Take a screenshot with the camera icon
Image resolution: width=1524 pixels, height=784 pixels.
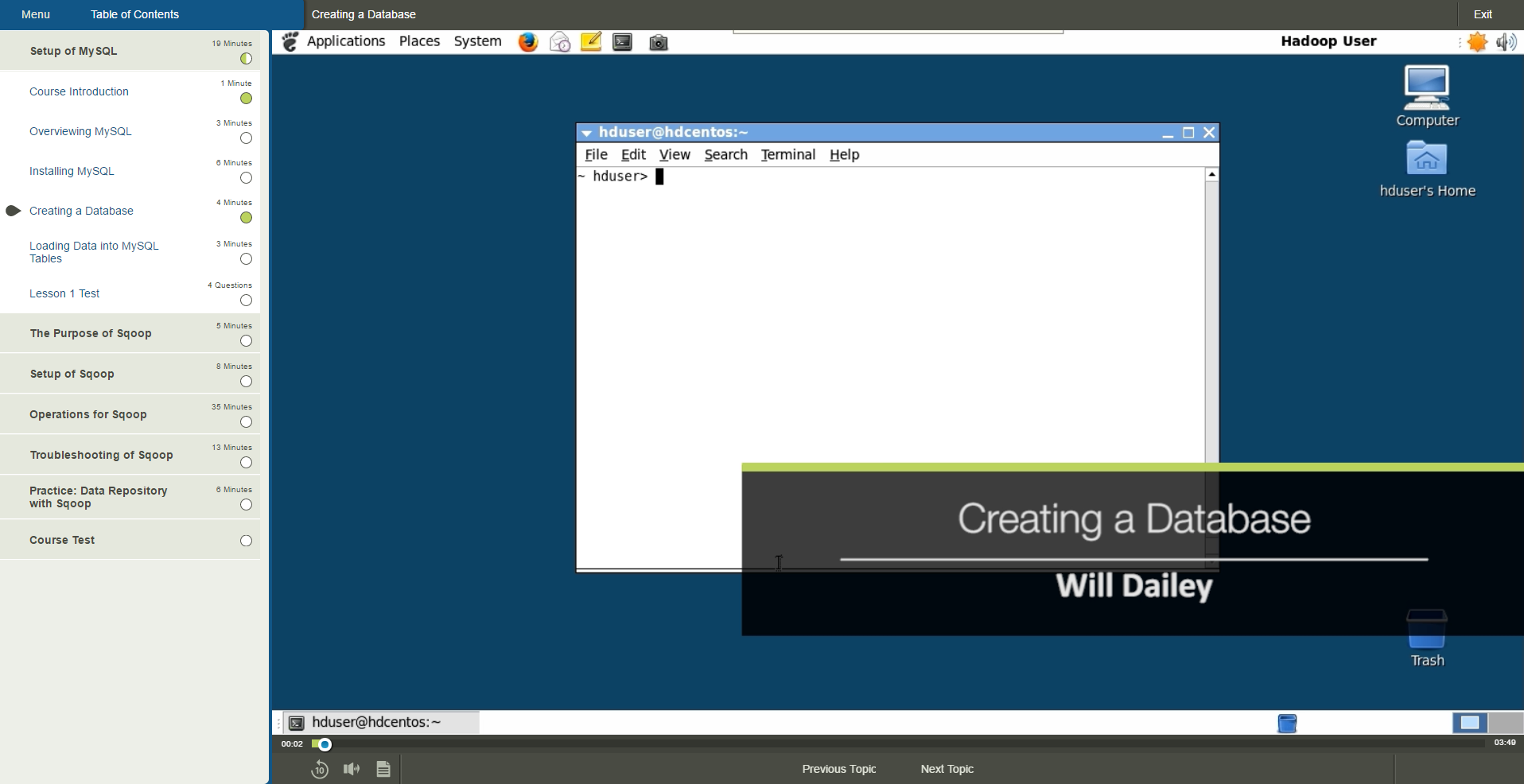pyautogui.click(x=658, y=42)
